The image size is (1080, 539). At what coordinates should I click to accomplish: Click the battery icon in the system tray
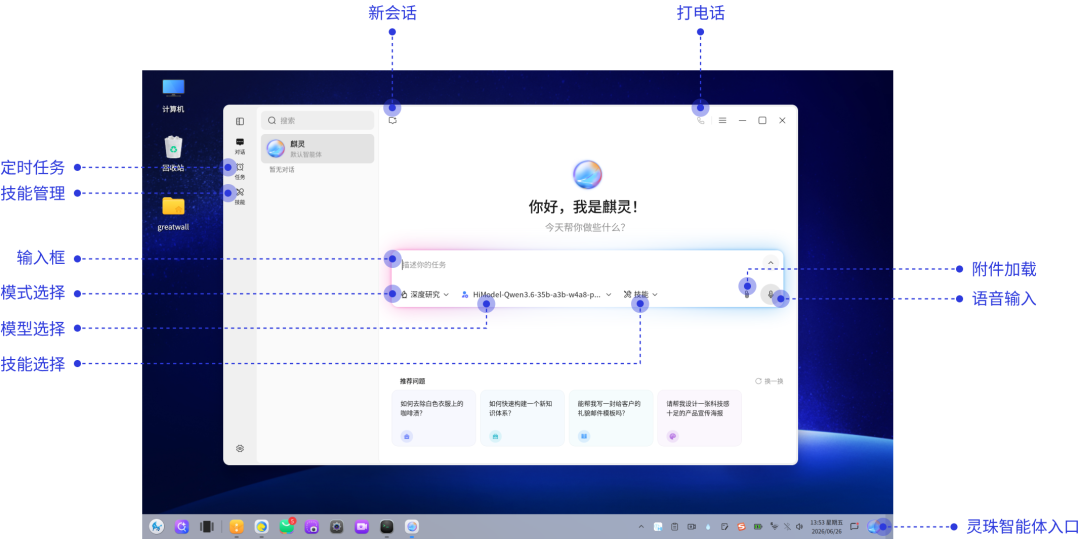click(758, 527)
